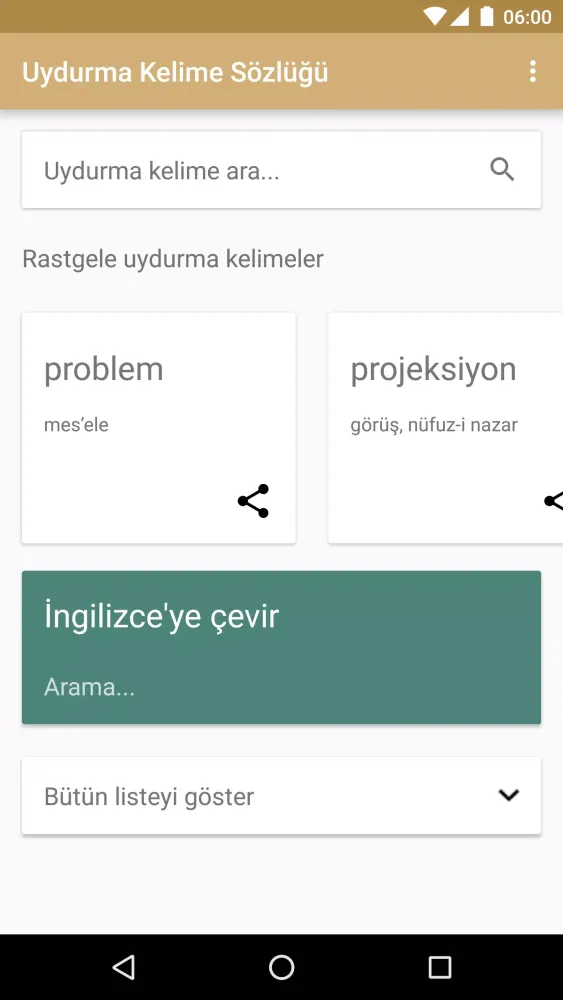This screenshot has width=563, height=1000.
Task: Open the "projeksiyon" word card
Action: (x=446, y=428)
